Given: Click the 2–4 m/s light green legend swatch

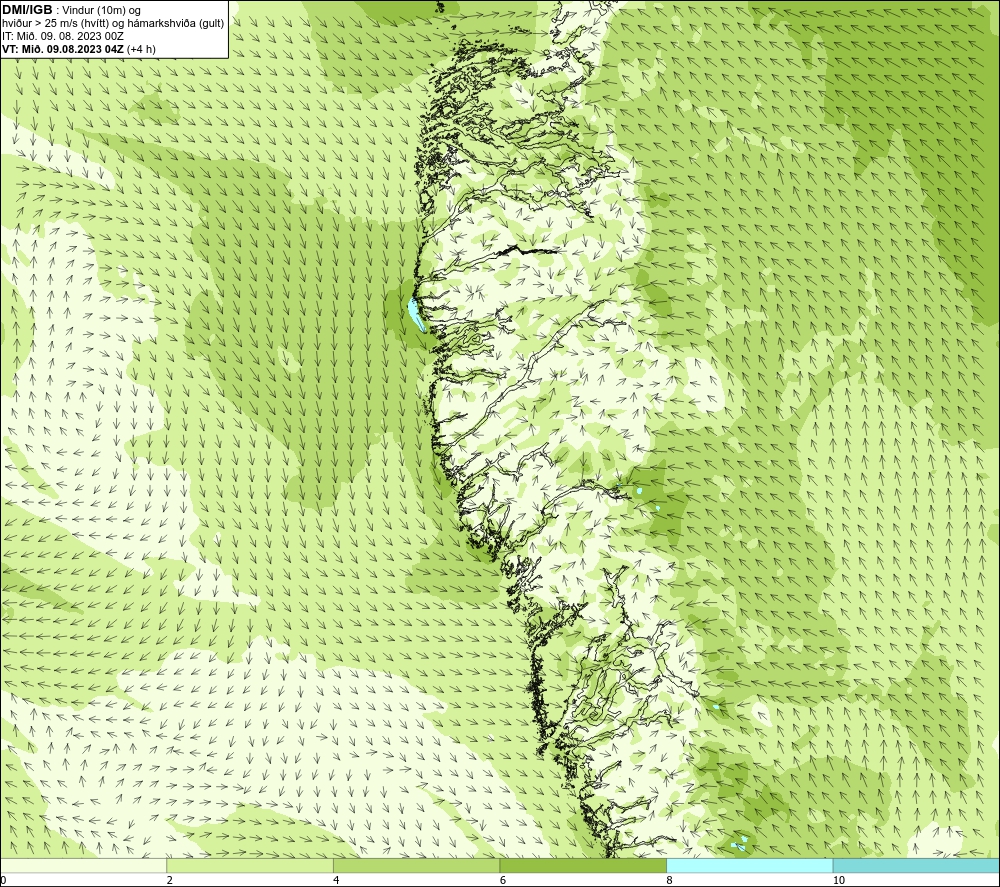Looking at the screenshot, I should click(250, 865).
